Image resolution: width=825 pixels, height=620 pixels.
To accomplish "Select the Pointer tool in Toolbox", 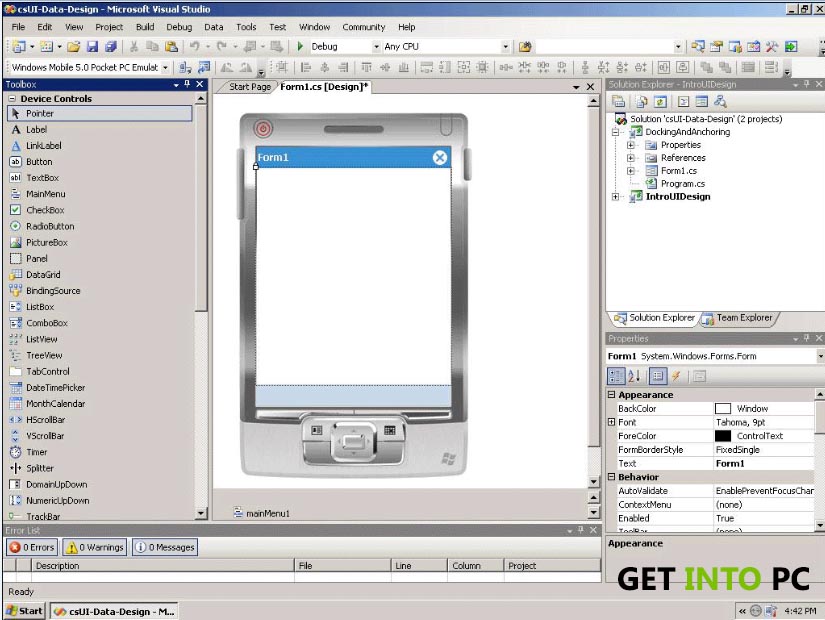I will pos(100,113).
